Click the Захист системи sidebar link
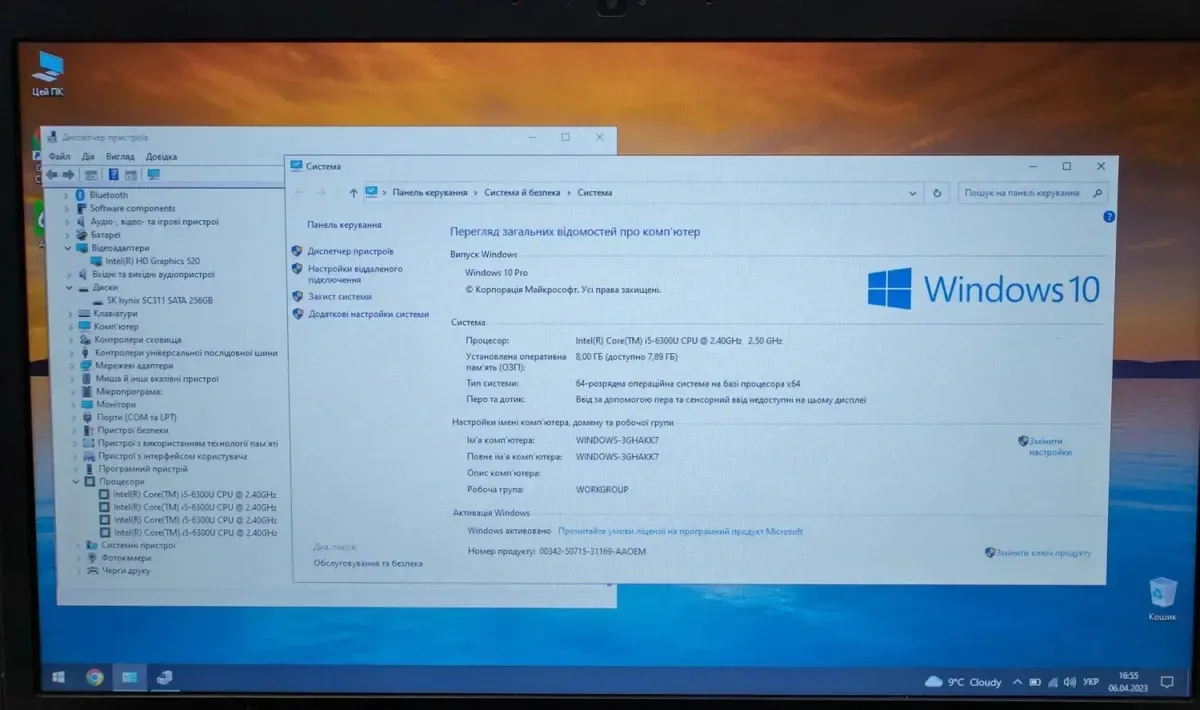The image size is (1200, 710). click(339, 297)
